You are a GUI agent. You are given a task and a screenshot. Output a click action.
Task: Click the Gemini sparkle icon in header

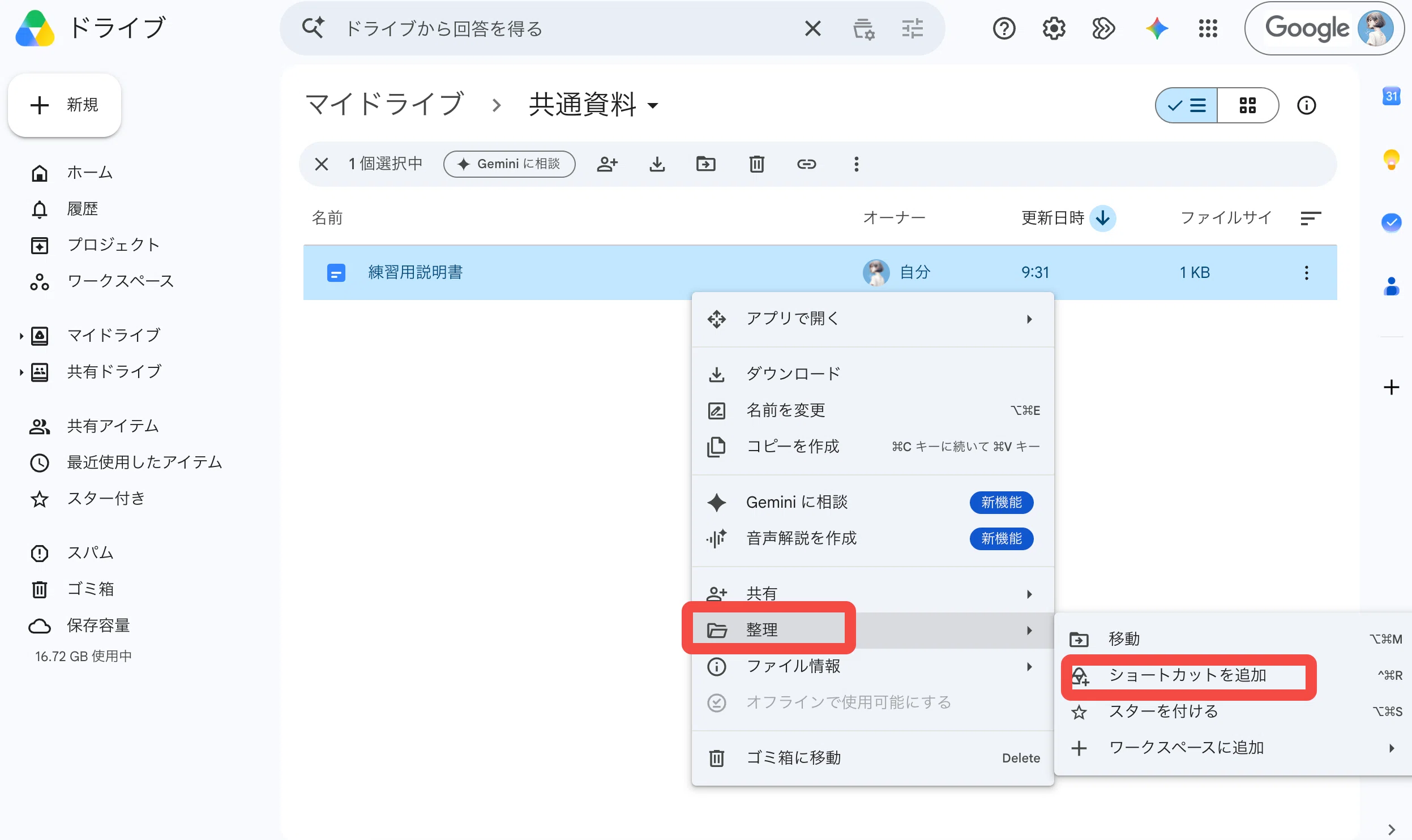(1157, 28)
